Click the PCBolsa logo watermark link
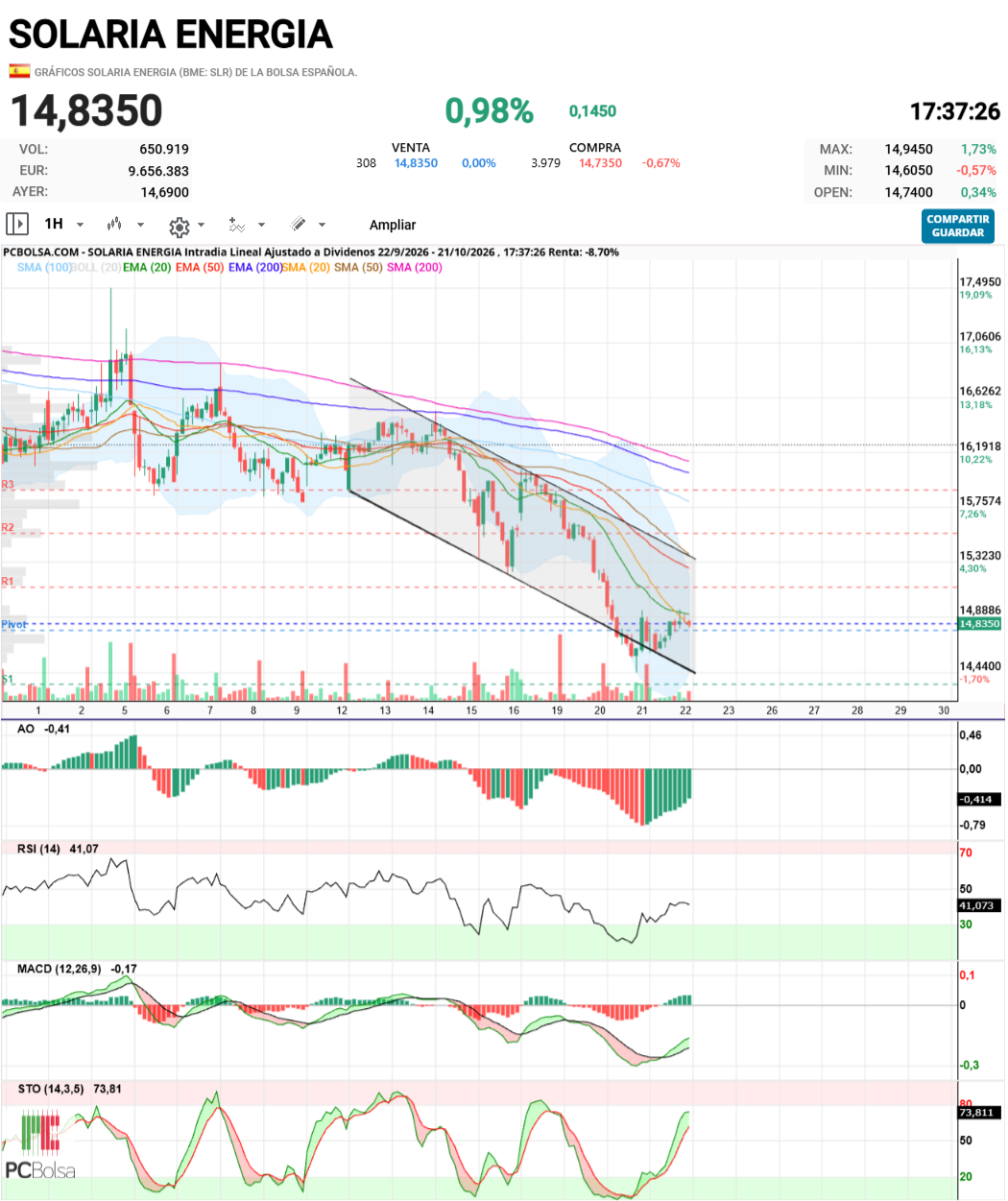This screenshot has width=1008, height=1201. click(x=42, y=1144)
